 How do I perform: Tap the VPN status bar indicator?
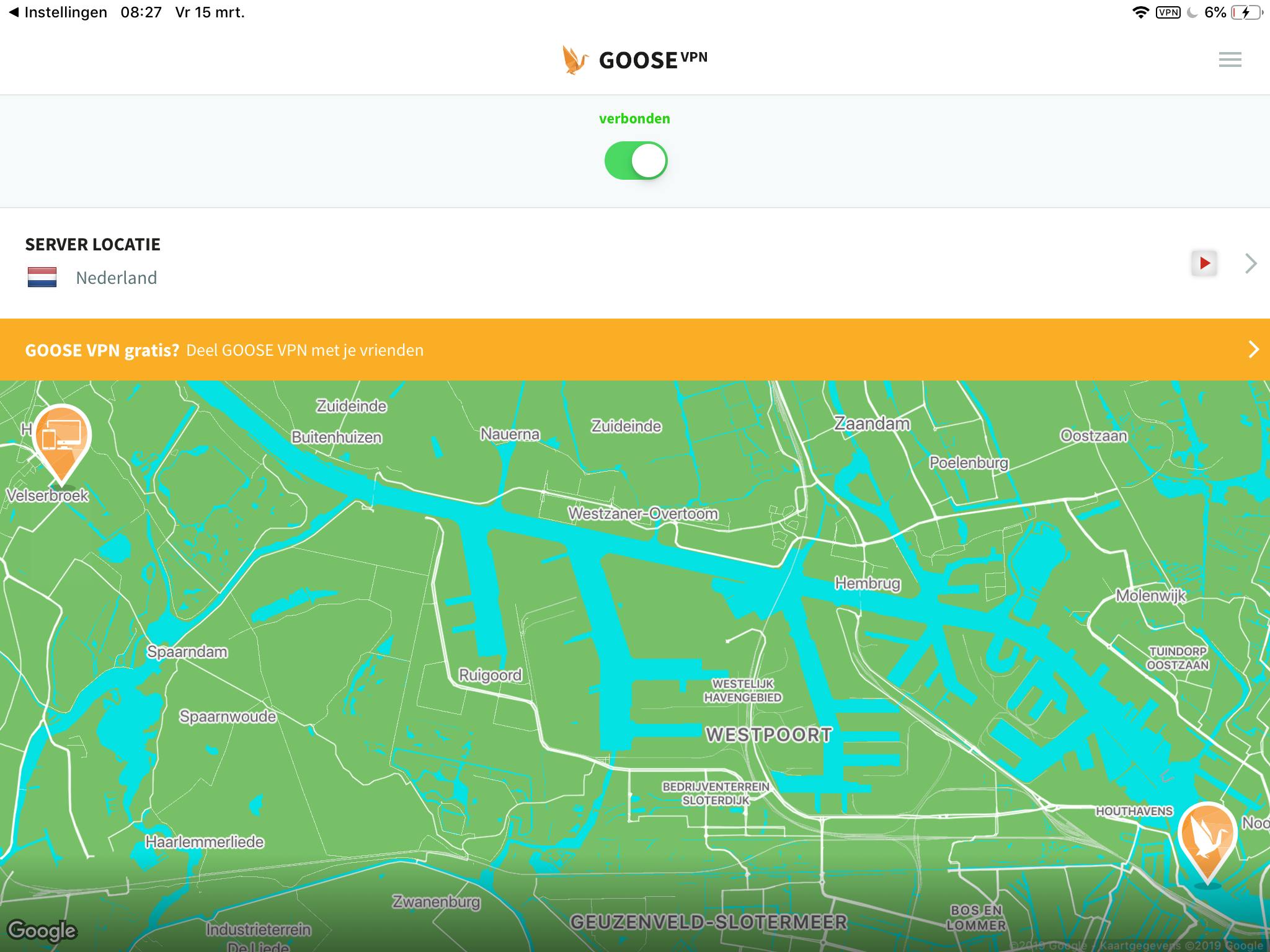click(1168, 12)
